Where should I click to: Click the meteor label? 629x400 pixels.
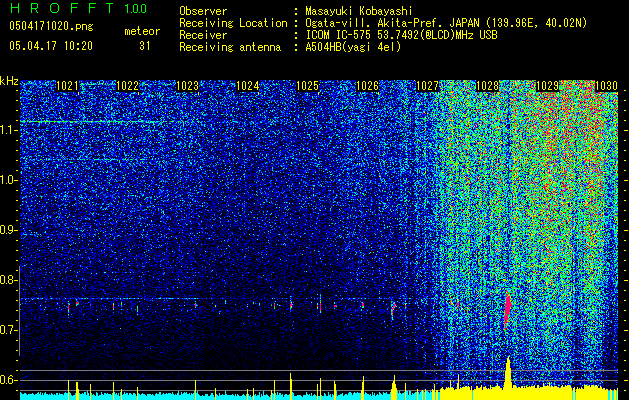click(142, 31)
